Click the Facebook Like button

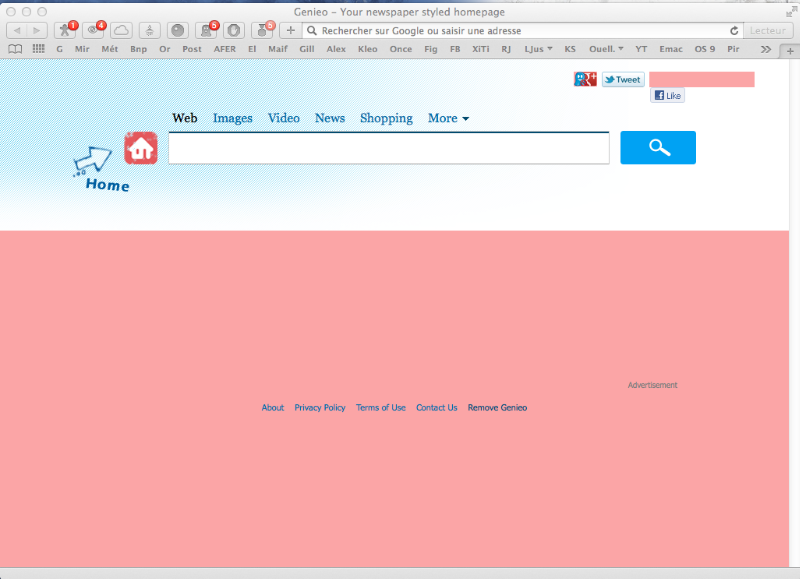point(667,95)
